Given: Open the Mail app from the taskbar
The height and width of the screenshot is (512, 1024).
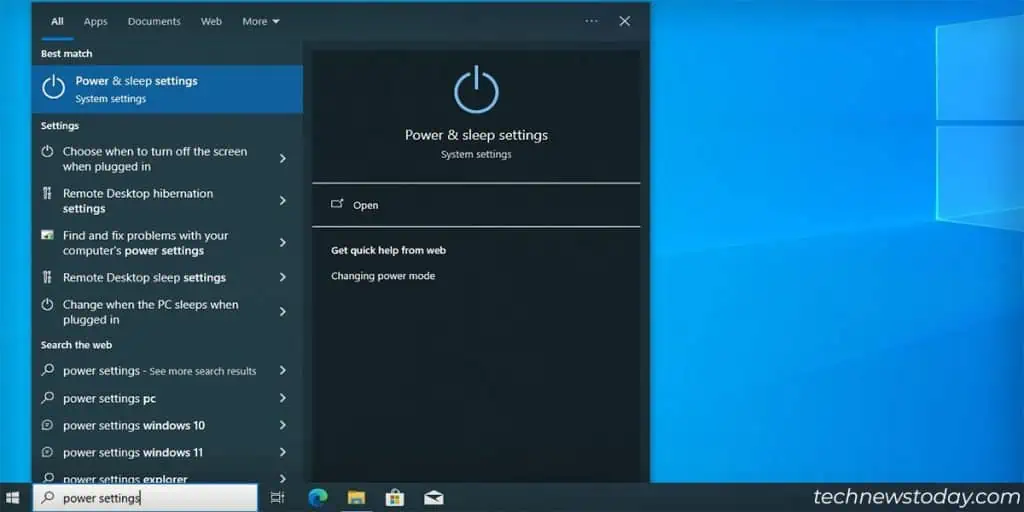Looking at the screenshot, I should (x=434, y=498).
